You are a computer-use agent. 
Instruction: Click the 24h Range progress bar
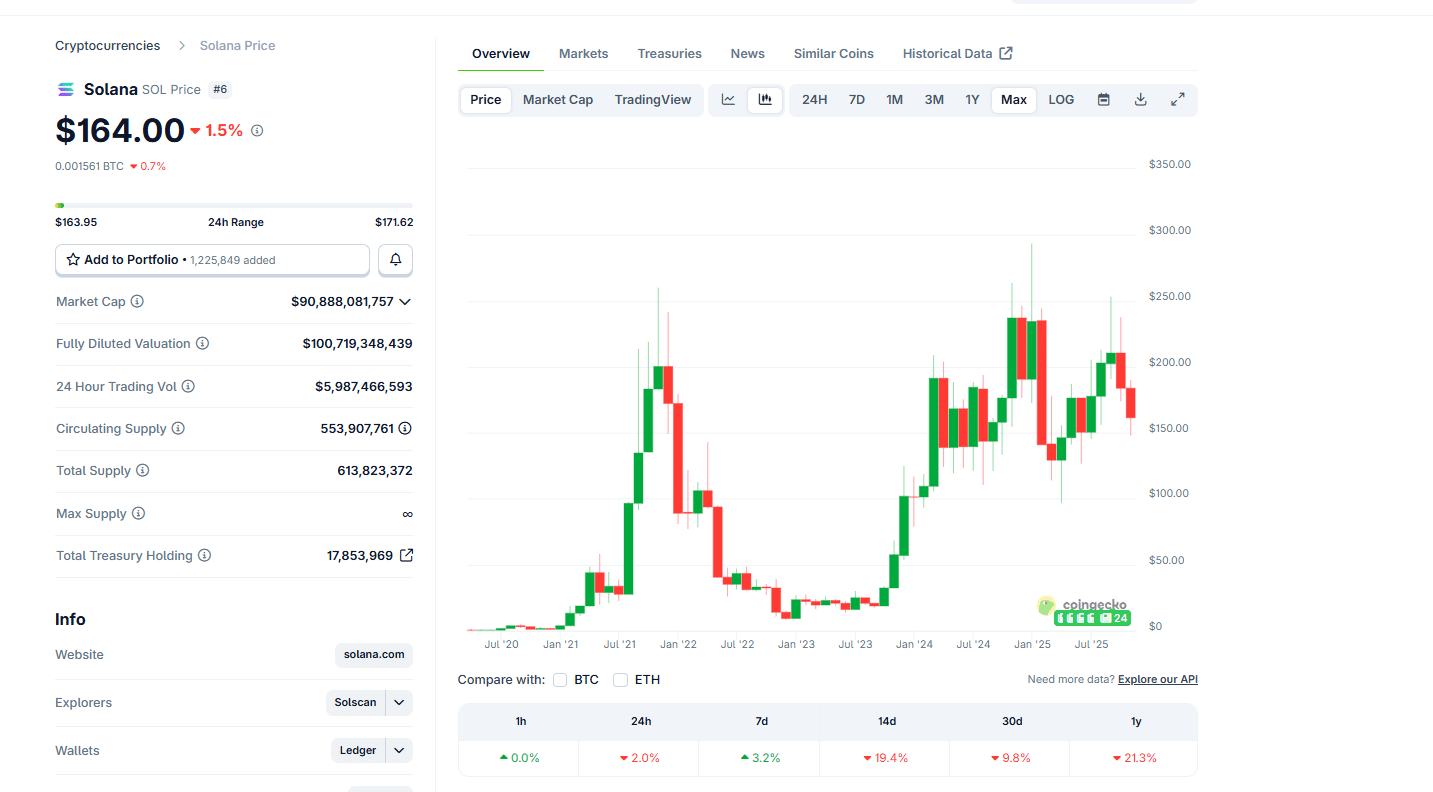235,204
